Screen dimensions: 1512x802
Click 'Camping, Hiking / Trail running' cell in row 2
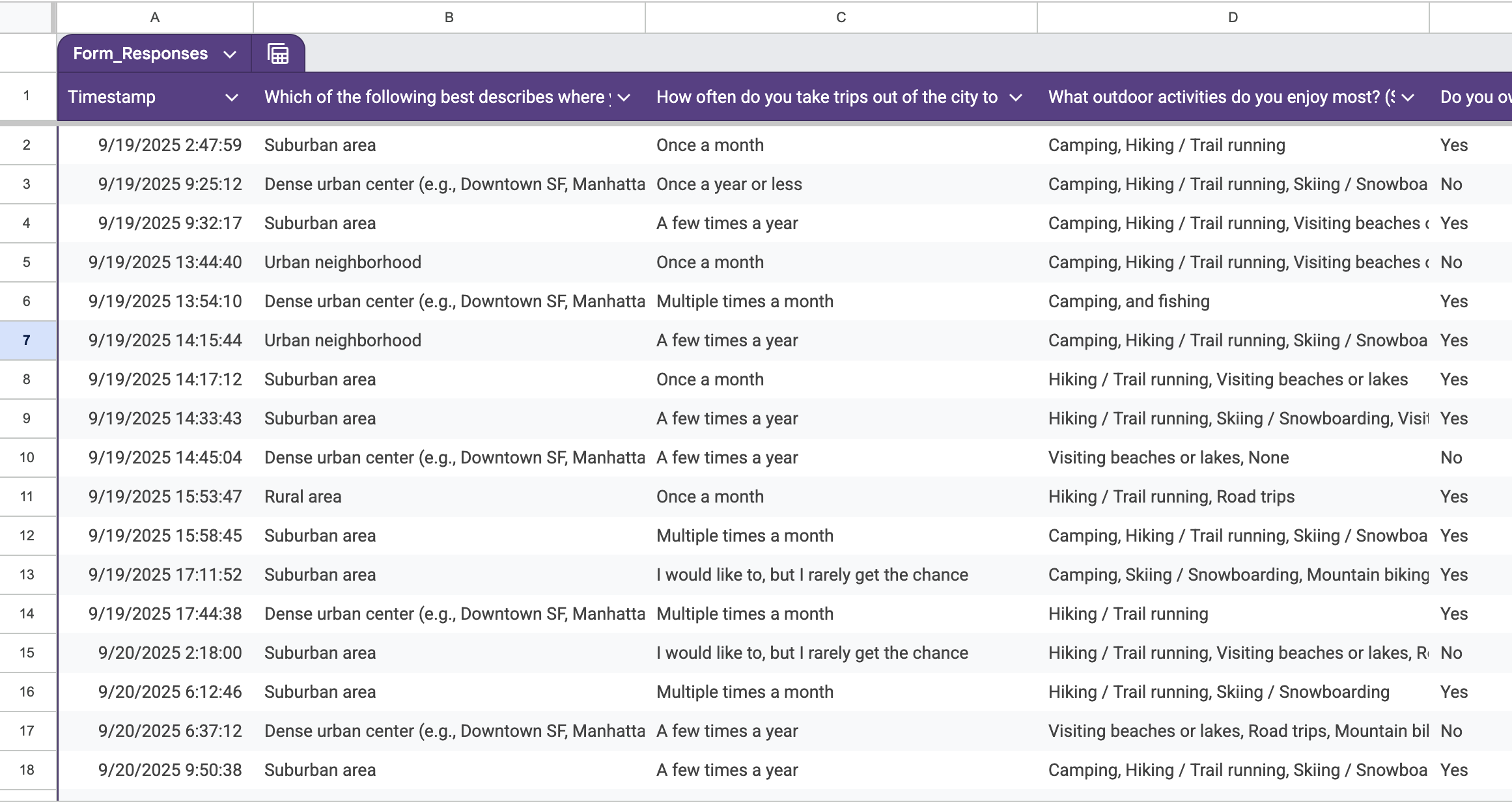click(1233, 145)
